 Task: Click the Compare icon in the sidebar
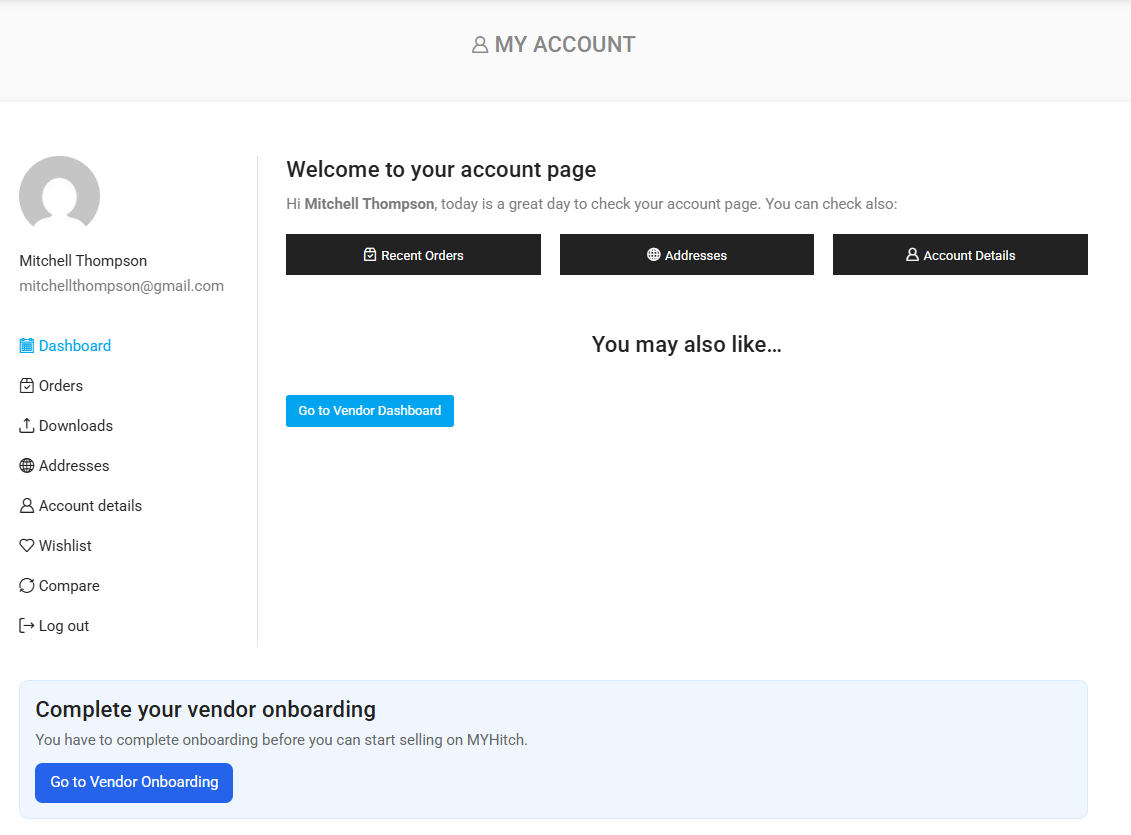[x=26, y=585]
